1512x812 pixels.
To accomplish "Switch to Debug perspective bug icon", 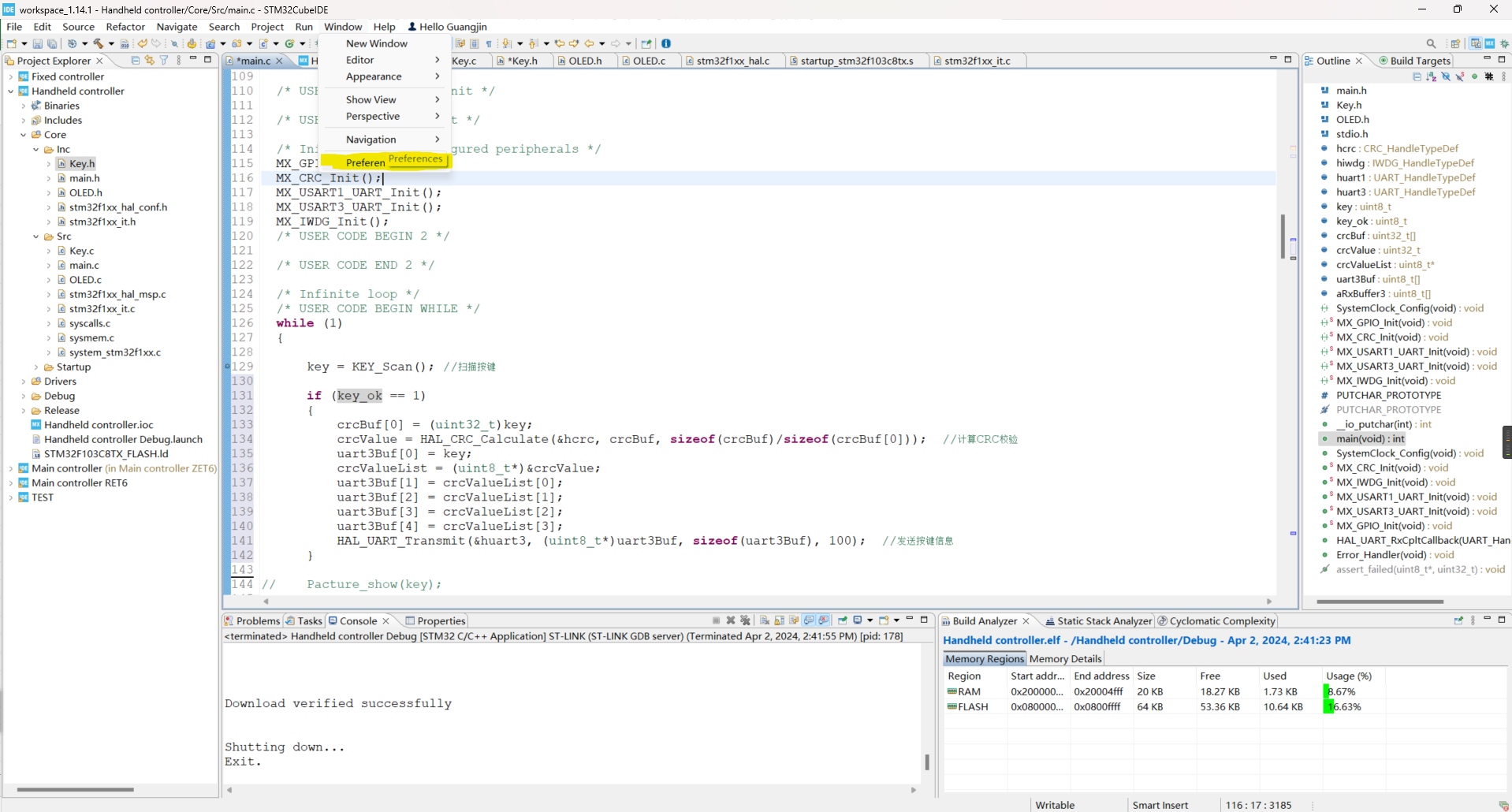I will point(1504,43).
